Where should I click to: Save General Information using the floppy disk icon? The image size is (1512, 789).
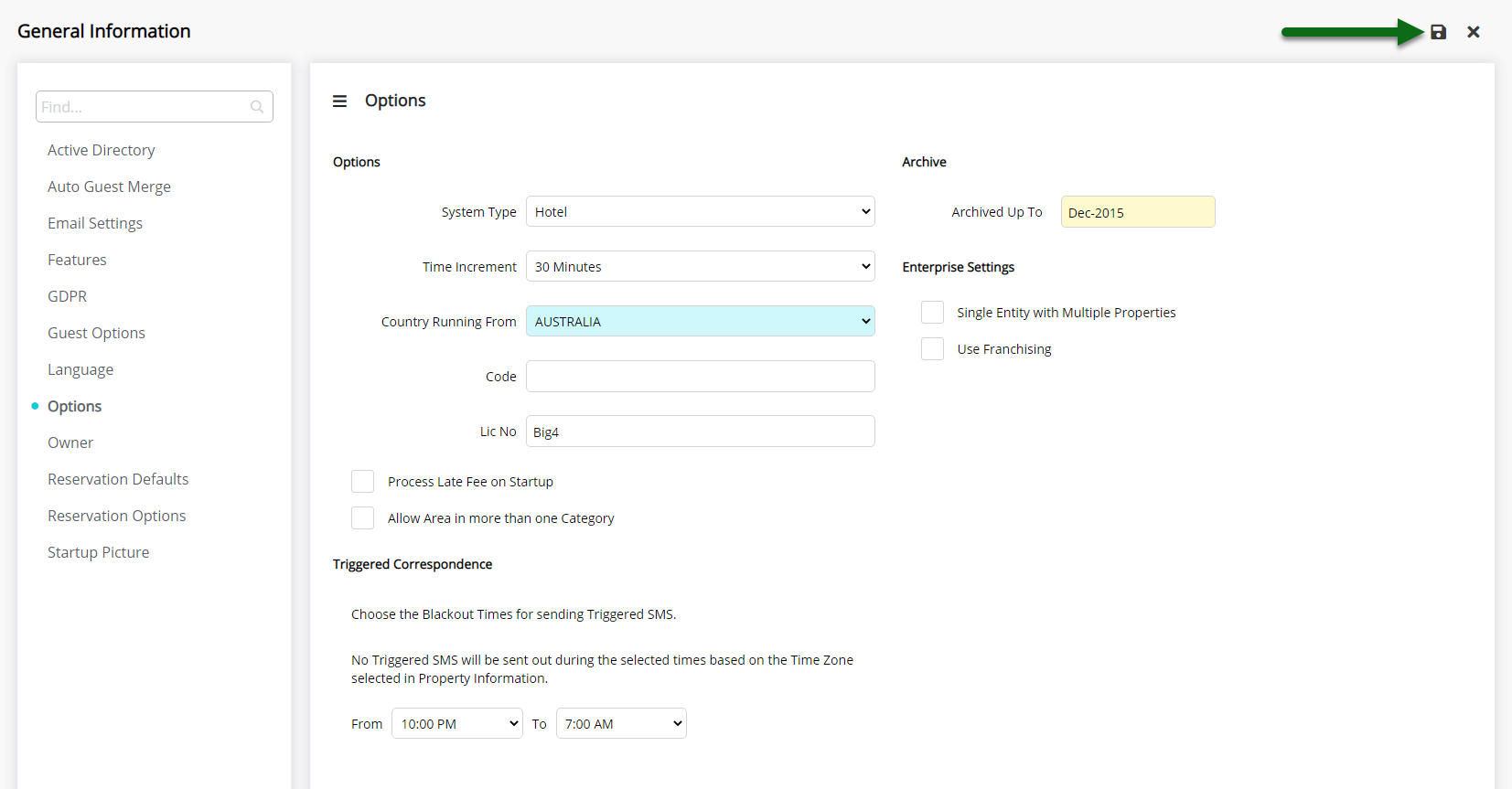[1438, 32]
